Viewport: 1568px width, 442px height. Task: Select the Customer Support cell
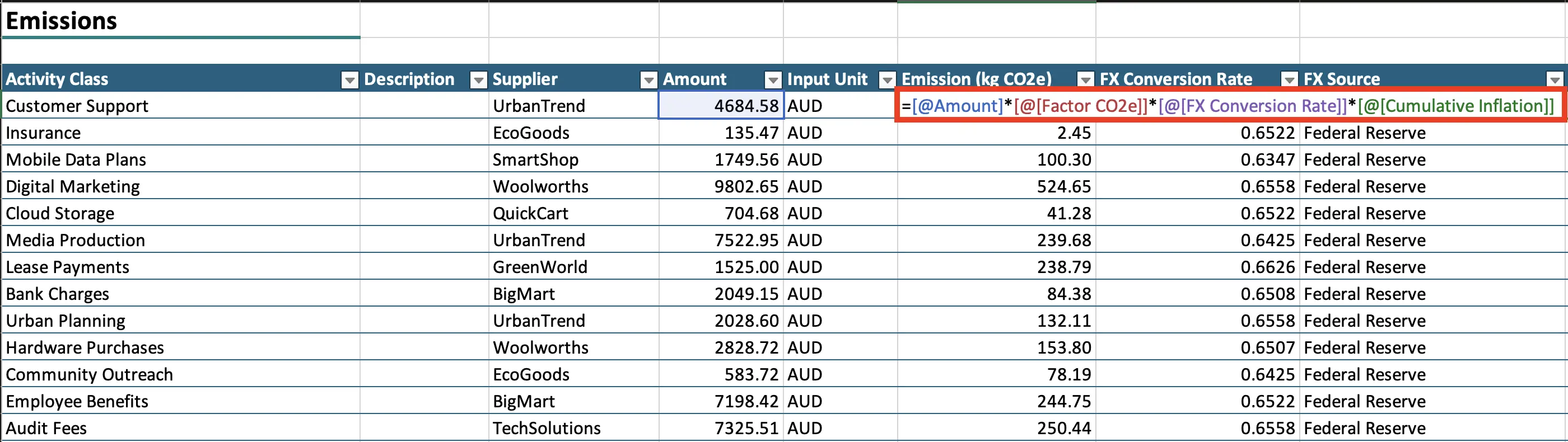point(181,106)
